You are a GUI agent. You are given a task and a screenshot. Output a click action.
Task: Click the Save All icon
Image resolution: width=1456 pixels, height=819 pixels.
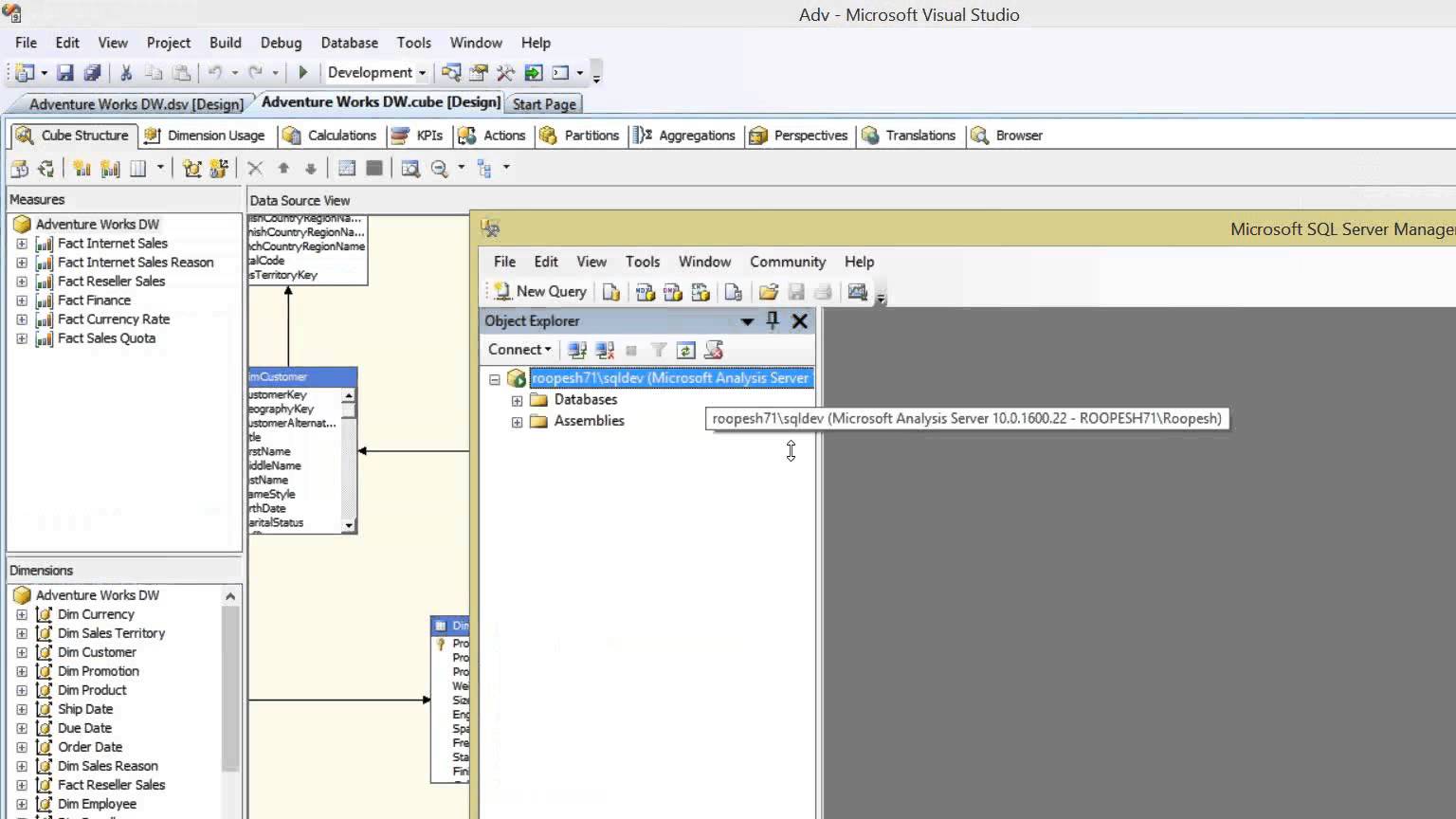point(92,73)
